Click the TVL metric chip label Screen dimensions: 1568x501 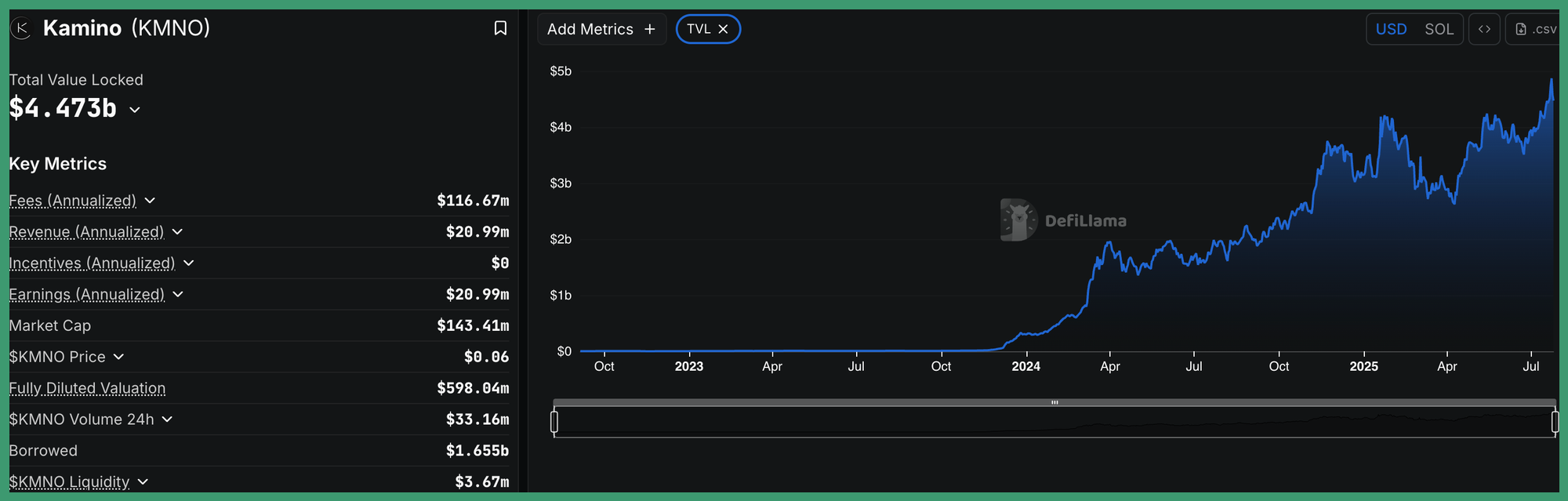699,29
